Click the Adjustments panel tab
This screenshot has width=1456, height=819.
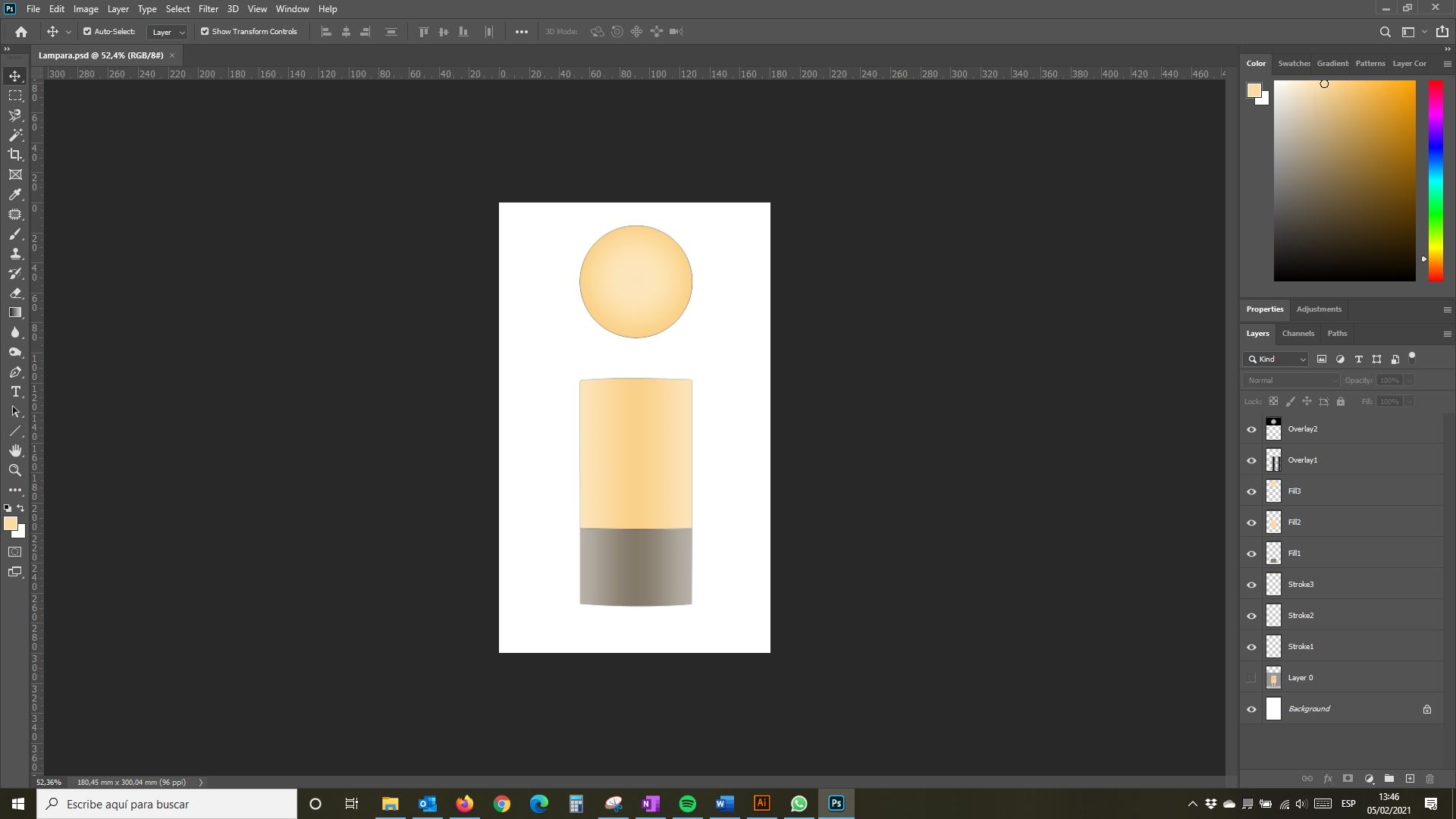click(1319, 308)
